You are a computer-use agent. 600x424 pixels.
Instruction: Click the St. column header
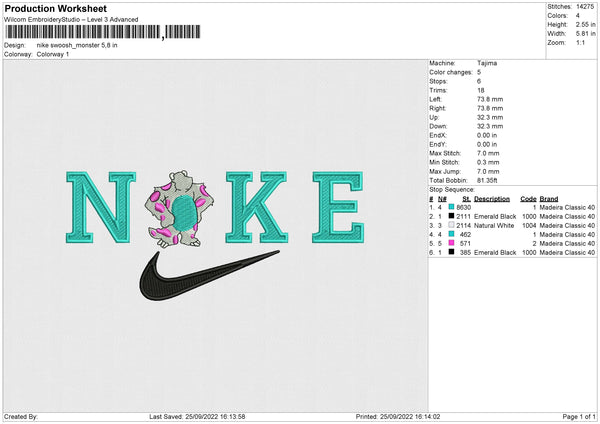tap(466, 199)
